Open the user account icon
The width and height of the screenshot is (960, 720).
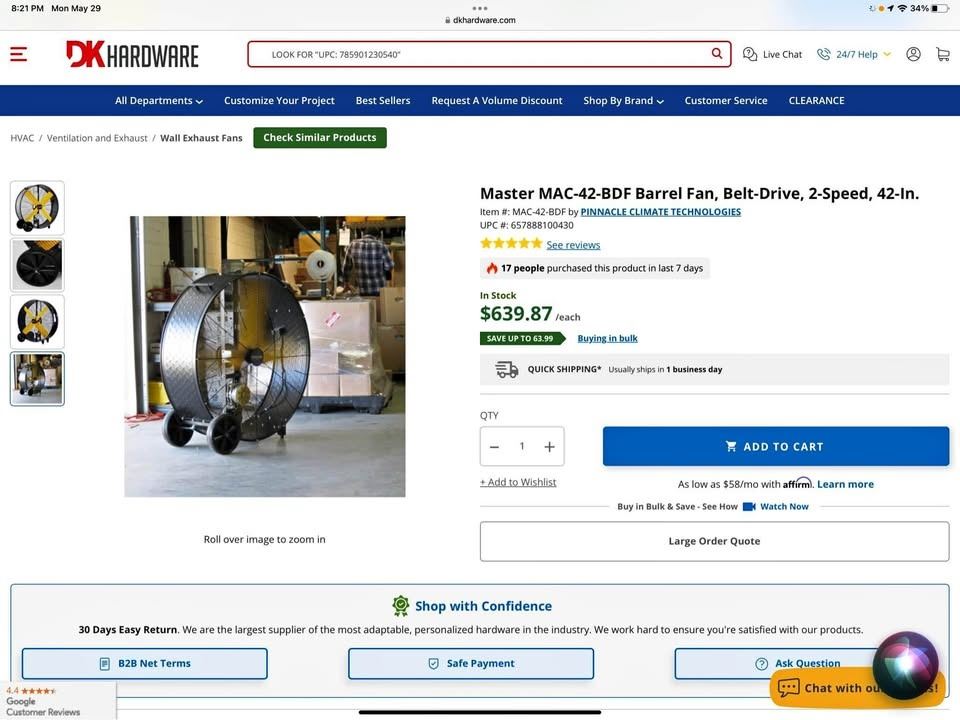pos(913,54)
